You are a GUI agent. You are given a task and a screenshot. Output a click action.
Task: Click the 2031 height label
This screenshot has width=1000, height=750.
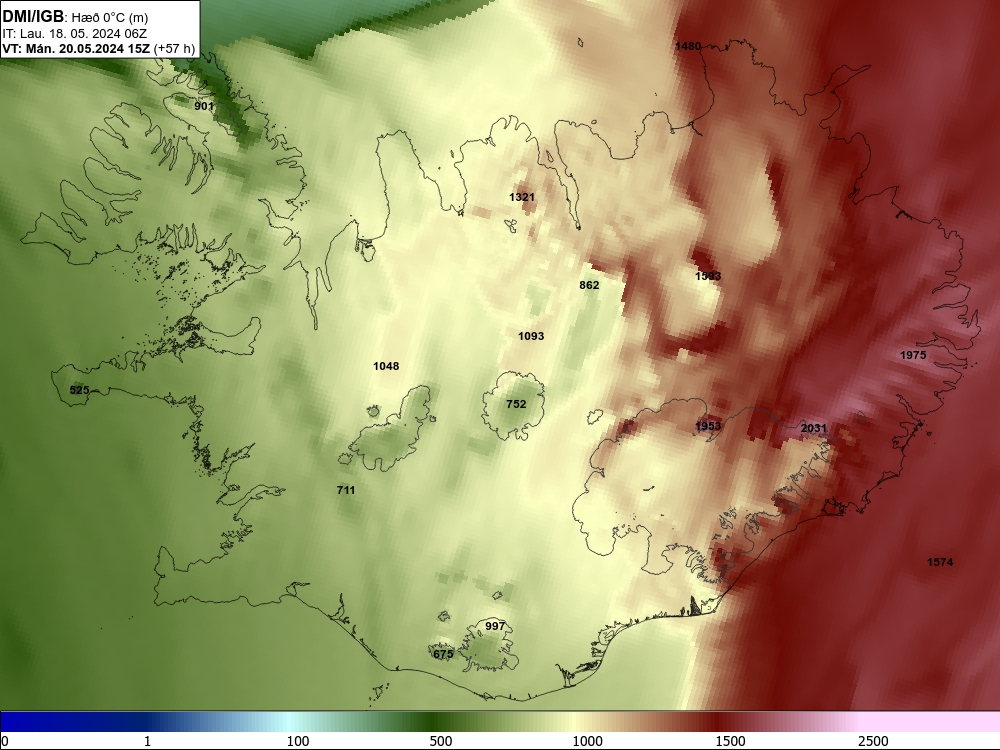tap(814, 429)
